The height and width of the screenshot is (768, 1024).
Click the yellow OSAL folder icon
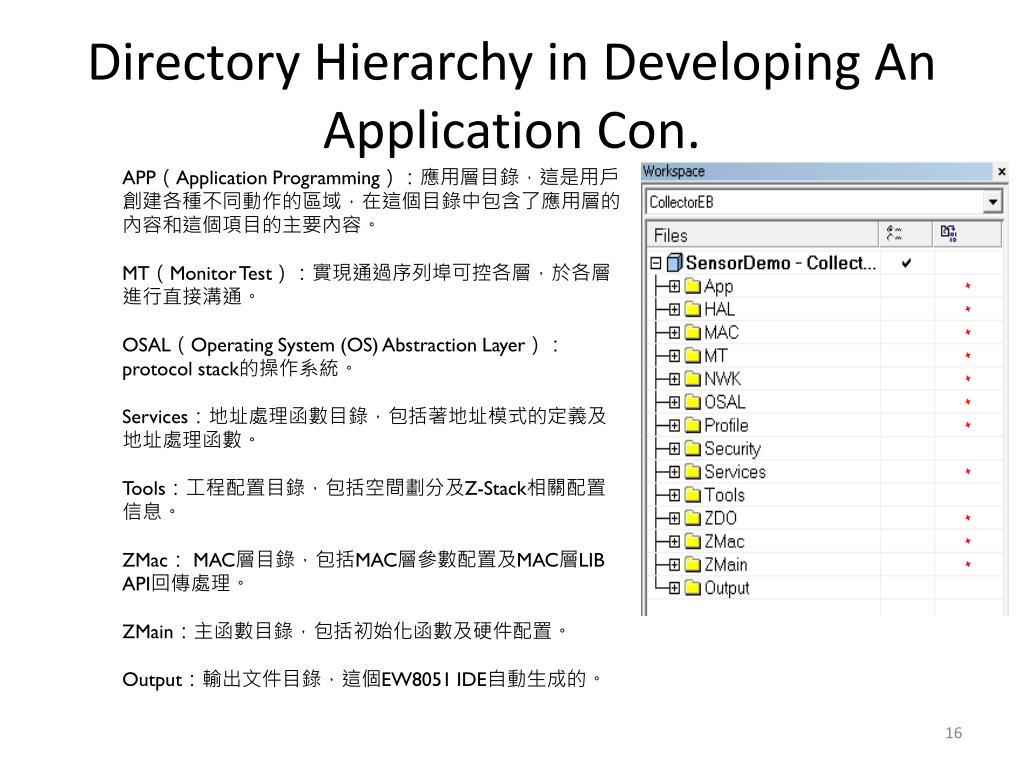[x=692, y=403]
